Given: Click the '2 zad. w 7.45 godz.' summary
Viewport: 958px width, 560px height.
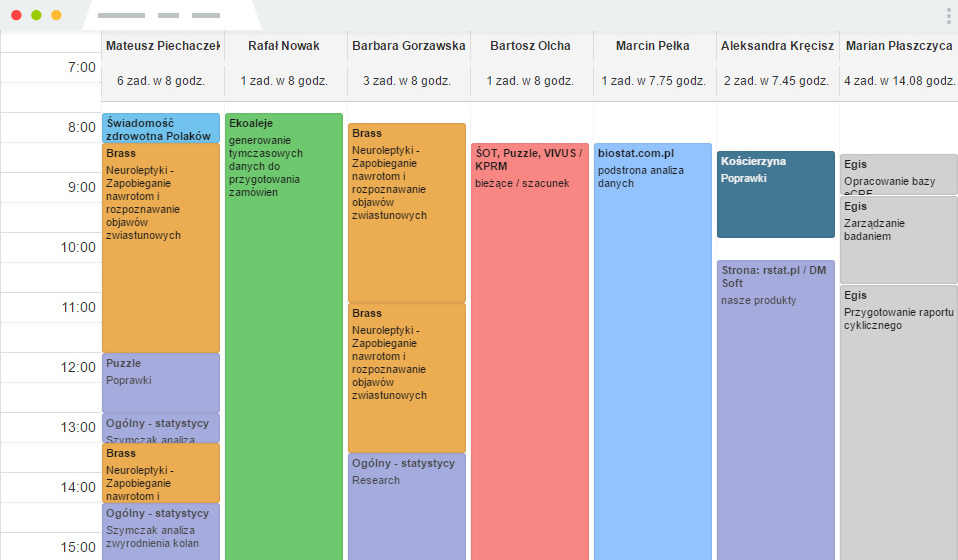Looking at the screenshot, I should pos(777,81).
